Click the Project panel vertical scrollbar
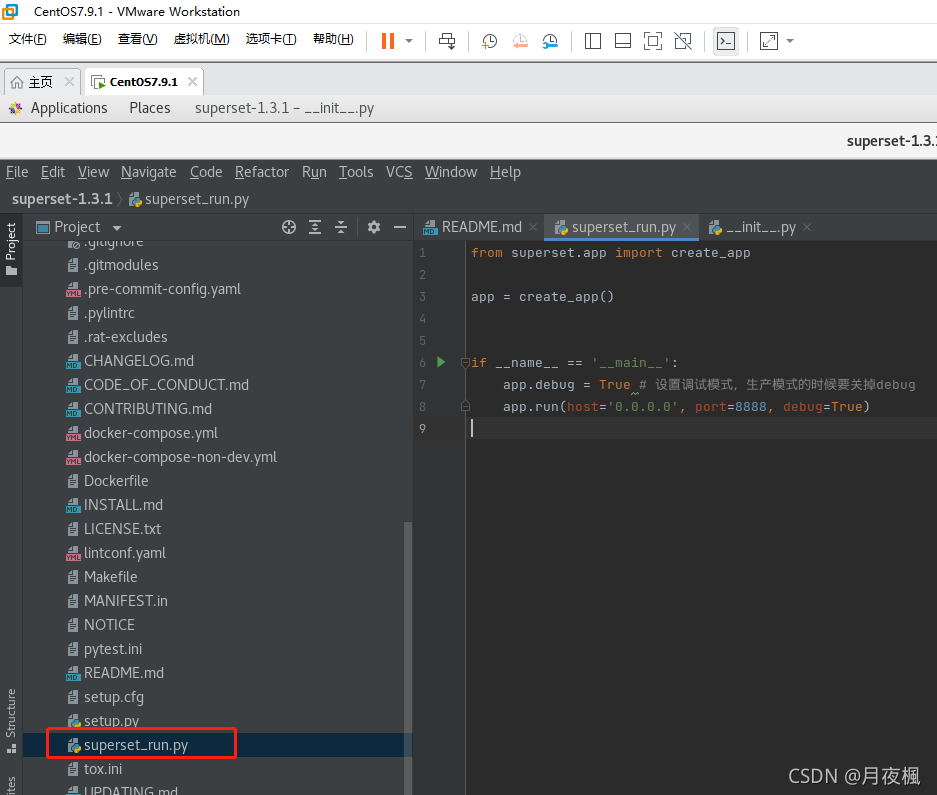This screenshot has height=795, width=937. coord(408,658)
